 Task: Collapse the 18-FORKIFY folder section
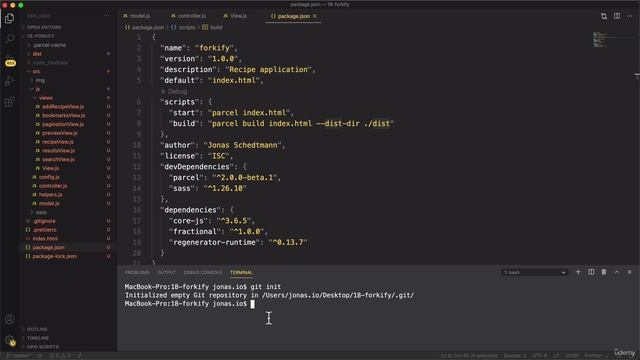pyautogui.click(x=39, y=36)
